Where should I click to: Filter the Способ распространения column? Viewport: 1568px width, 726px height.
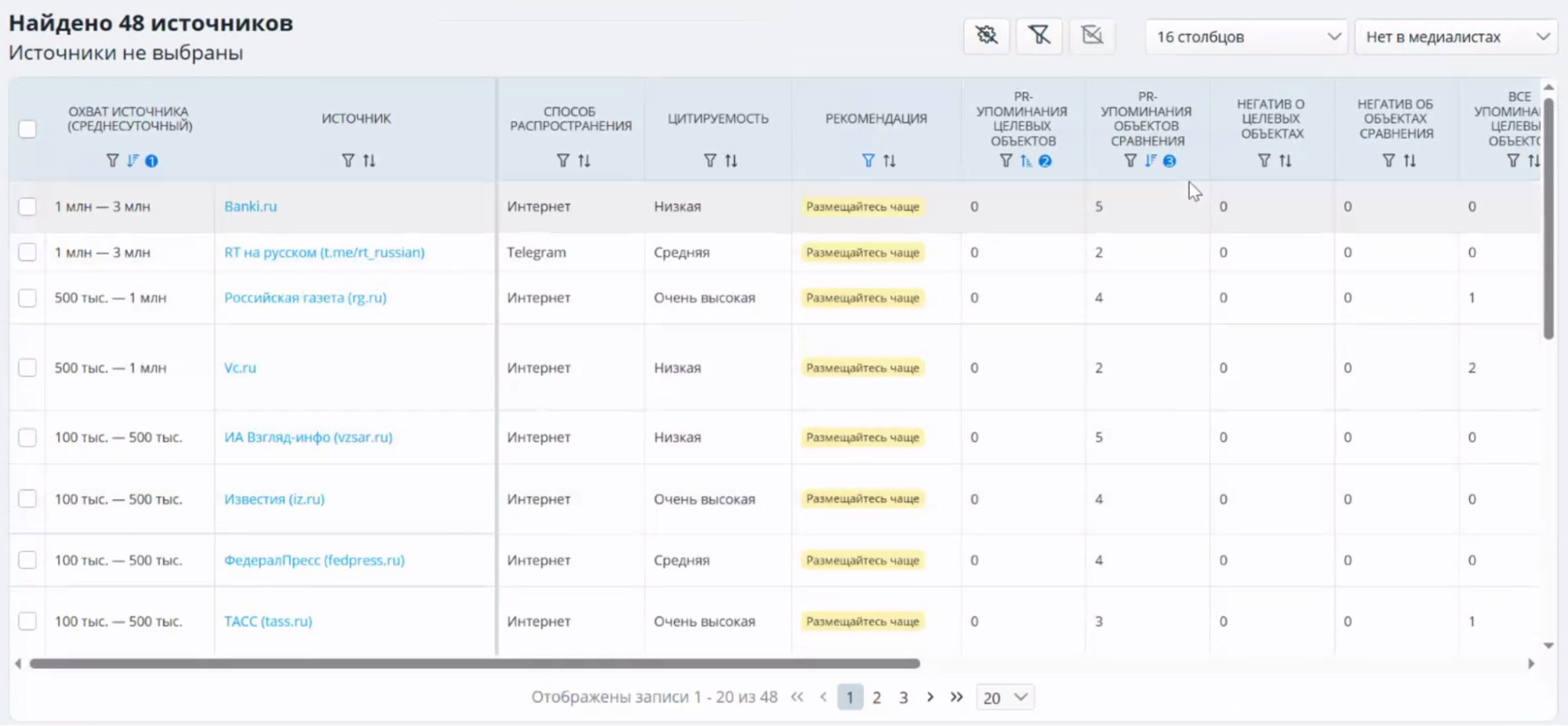point(562,161)
